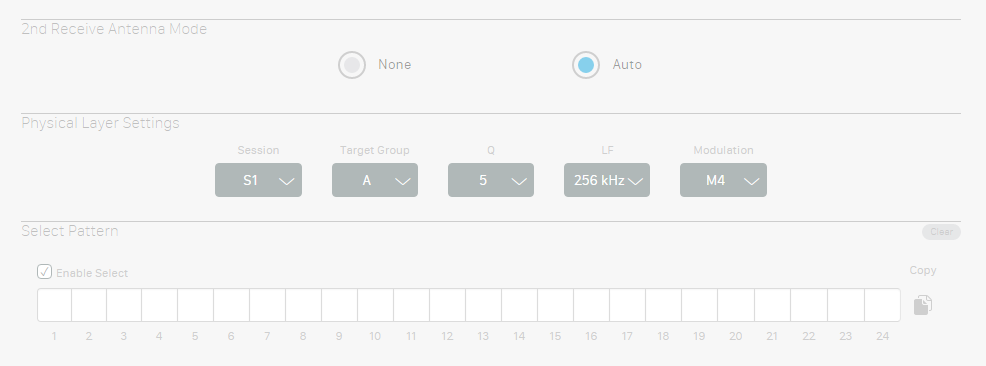
Task: Open the Q value dropdown
Action: coord(491,180)
